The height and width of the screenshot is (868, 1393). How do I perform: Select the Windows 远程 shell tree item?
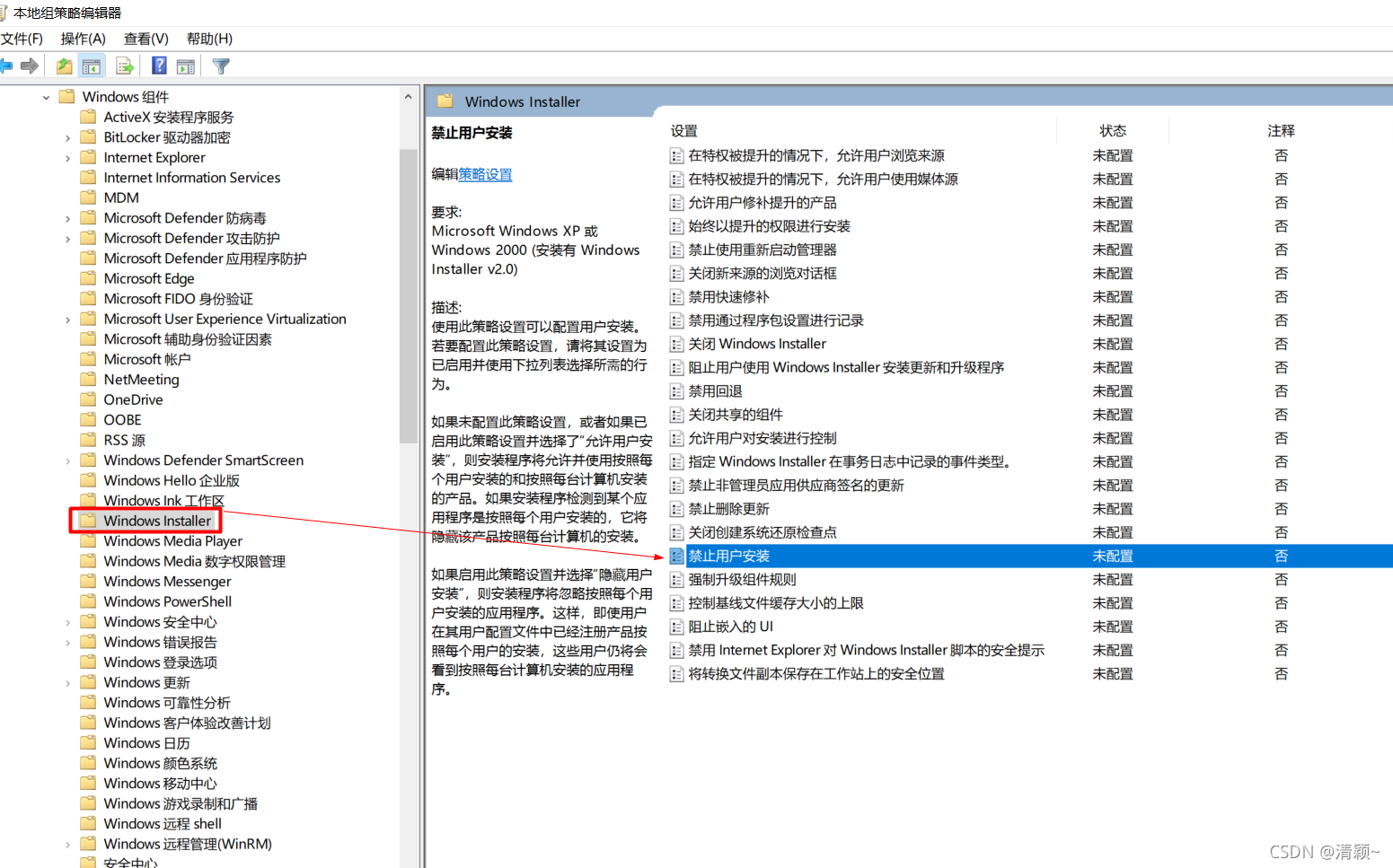pos(163,824)
